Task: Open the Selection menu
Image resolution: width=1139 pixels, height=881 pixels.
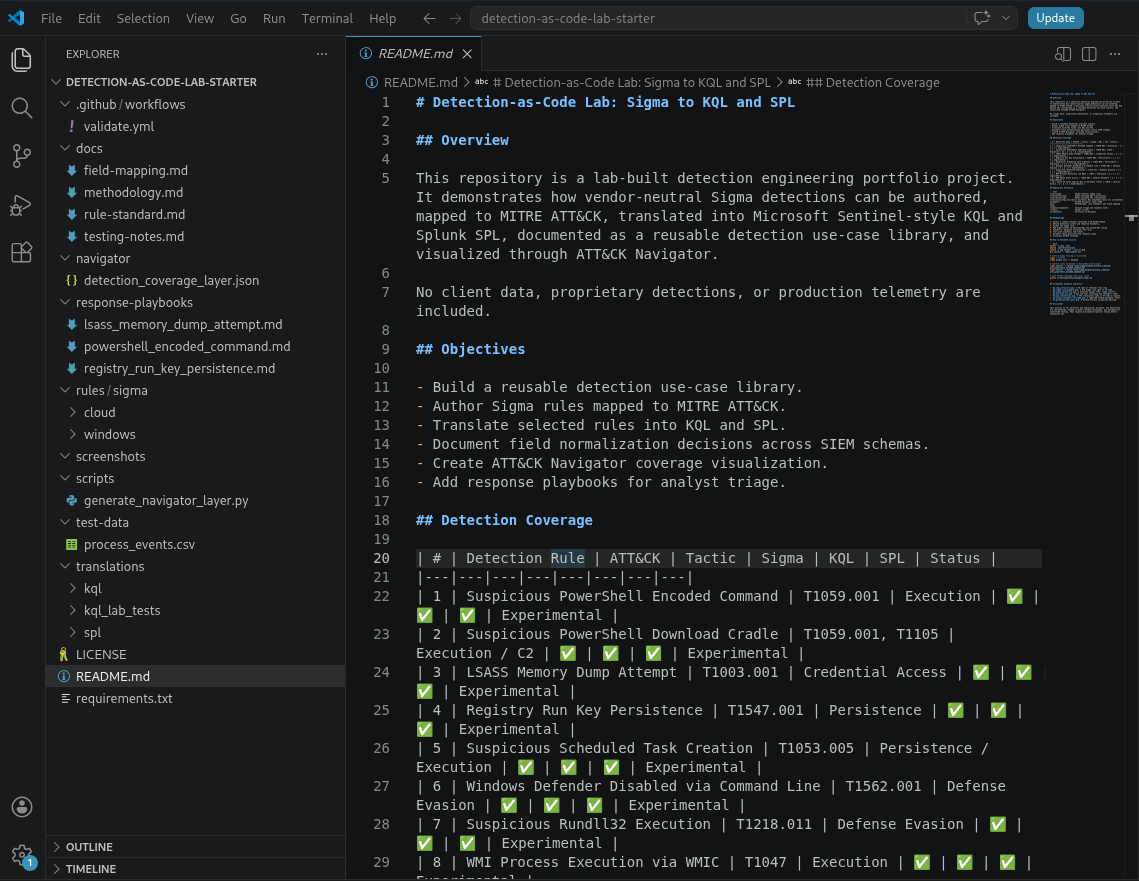Action: (143, 18)
